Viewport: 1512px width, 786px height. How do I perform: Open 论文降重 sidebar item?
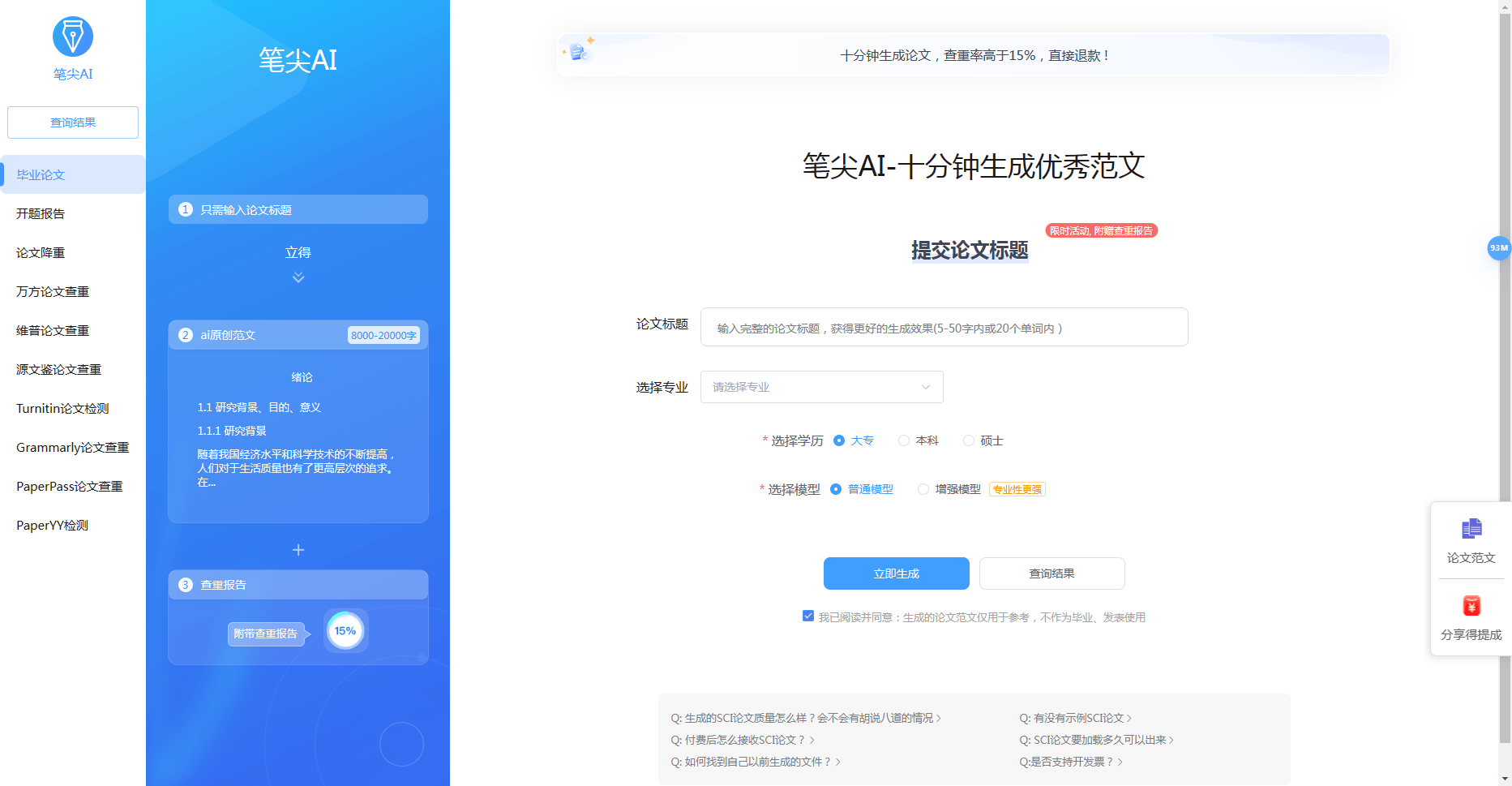[x=73, y=252]
